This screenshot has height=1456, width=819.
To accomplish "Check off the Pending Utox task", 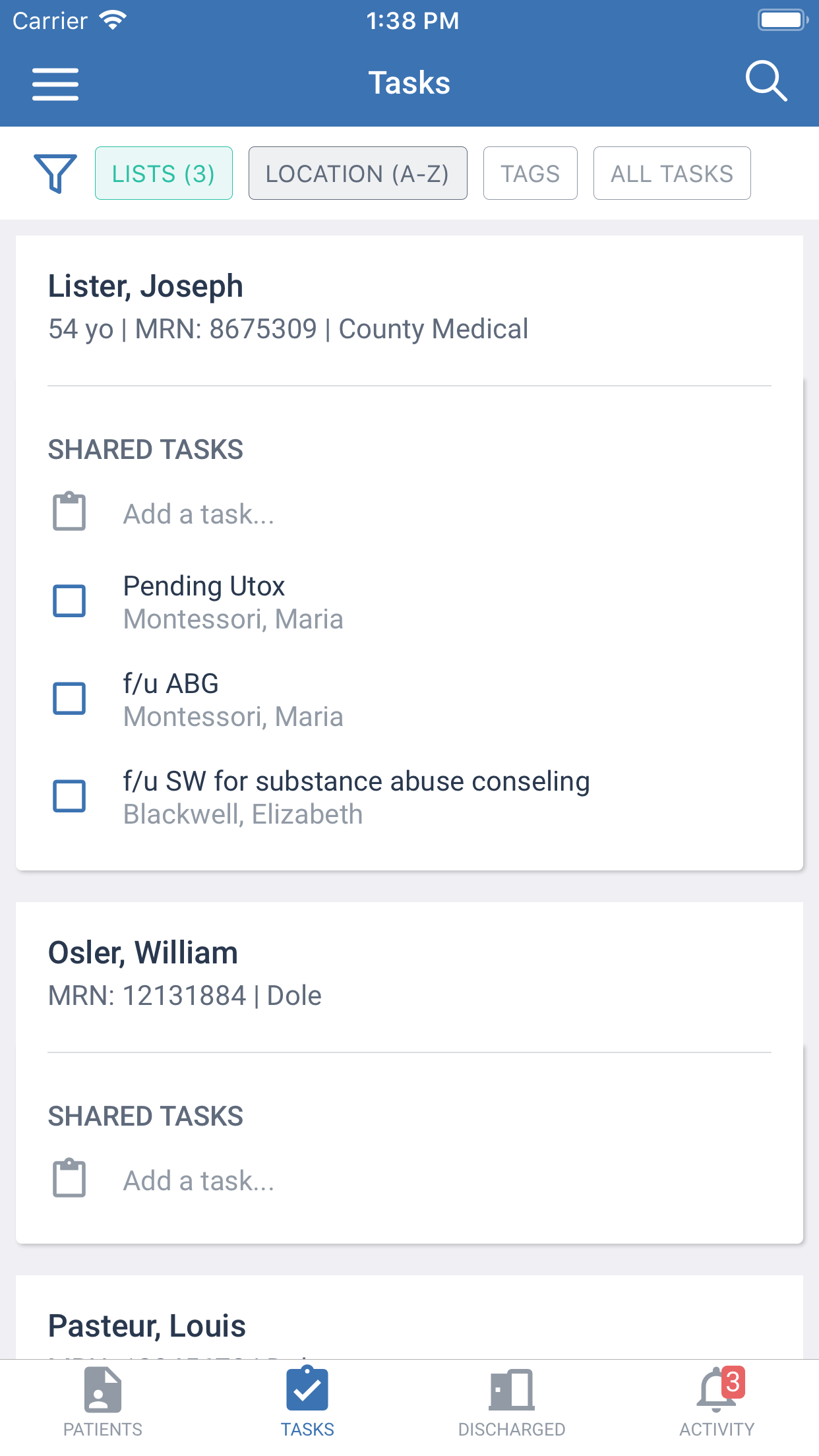I will tap(69, 600).
